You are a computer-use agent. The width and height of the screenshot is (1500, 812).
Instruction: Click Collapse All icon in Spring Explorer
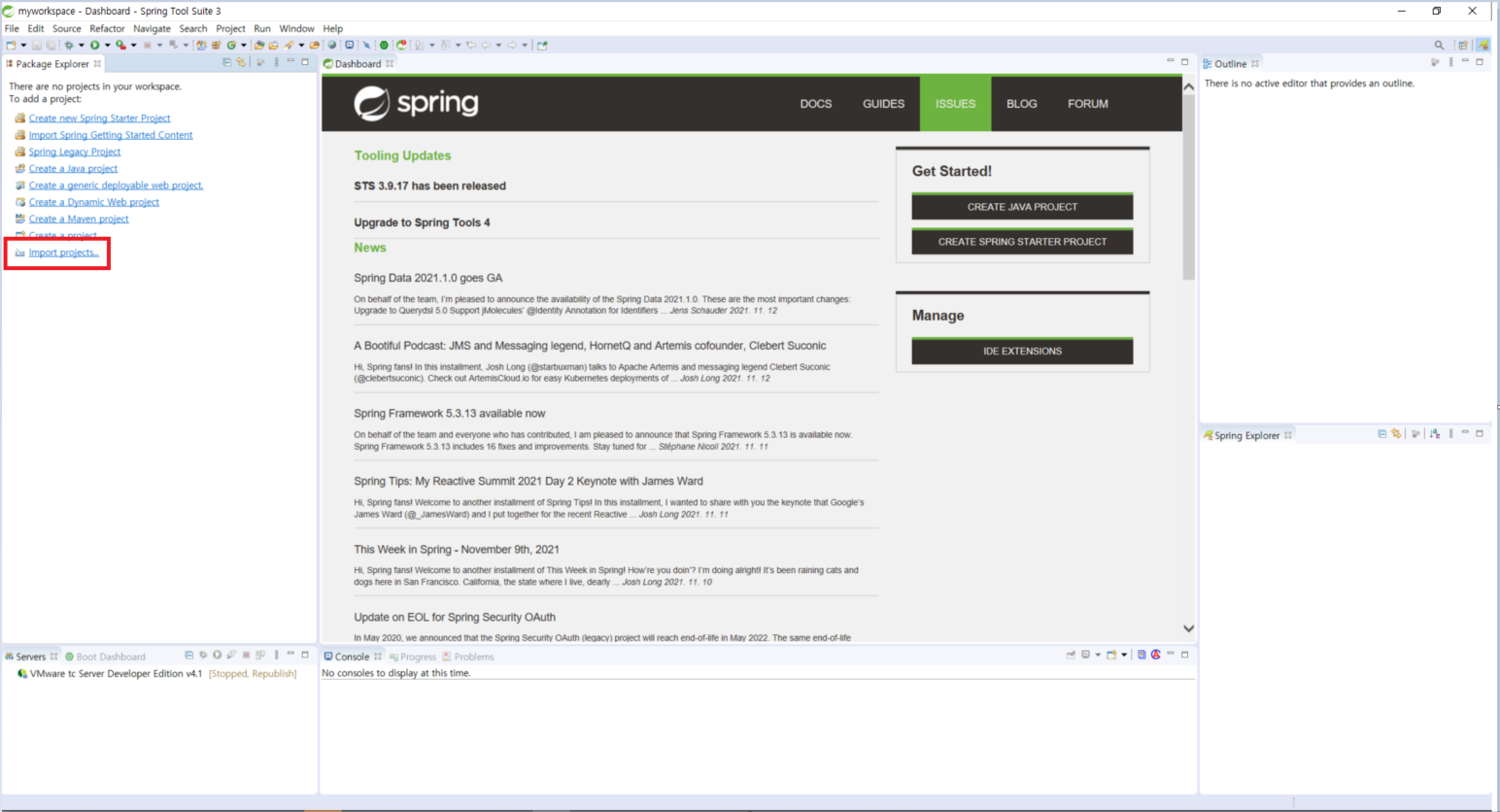pyautogui.click(x=1381, y=434)
